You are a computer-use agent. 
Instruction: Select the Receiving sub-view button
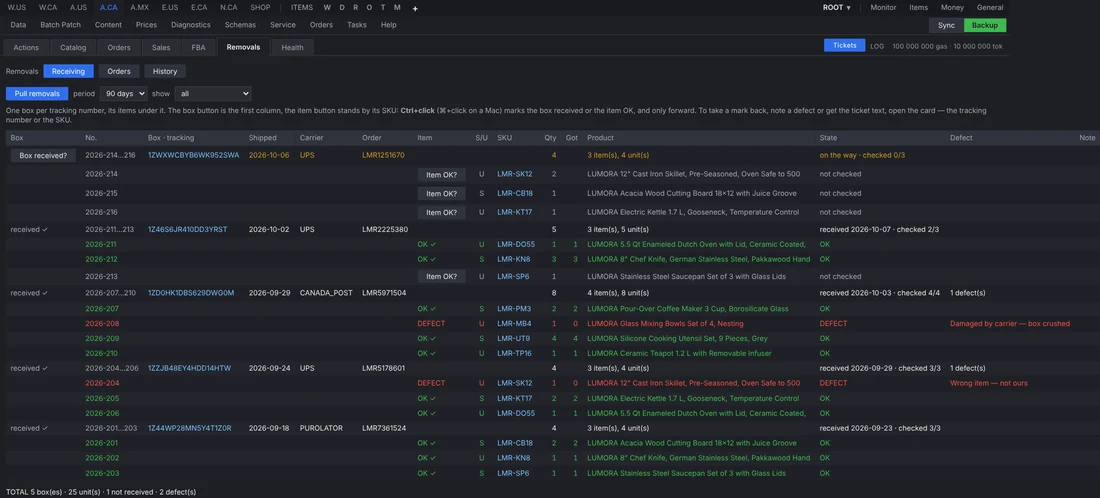(x=68, y=71)
